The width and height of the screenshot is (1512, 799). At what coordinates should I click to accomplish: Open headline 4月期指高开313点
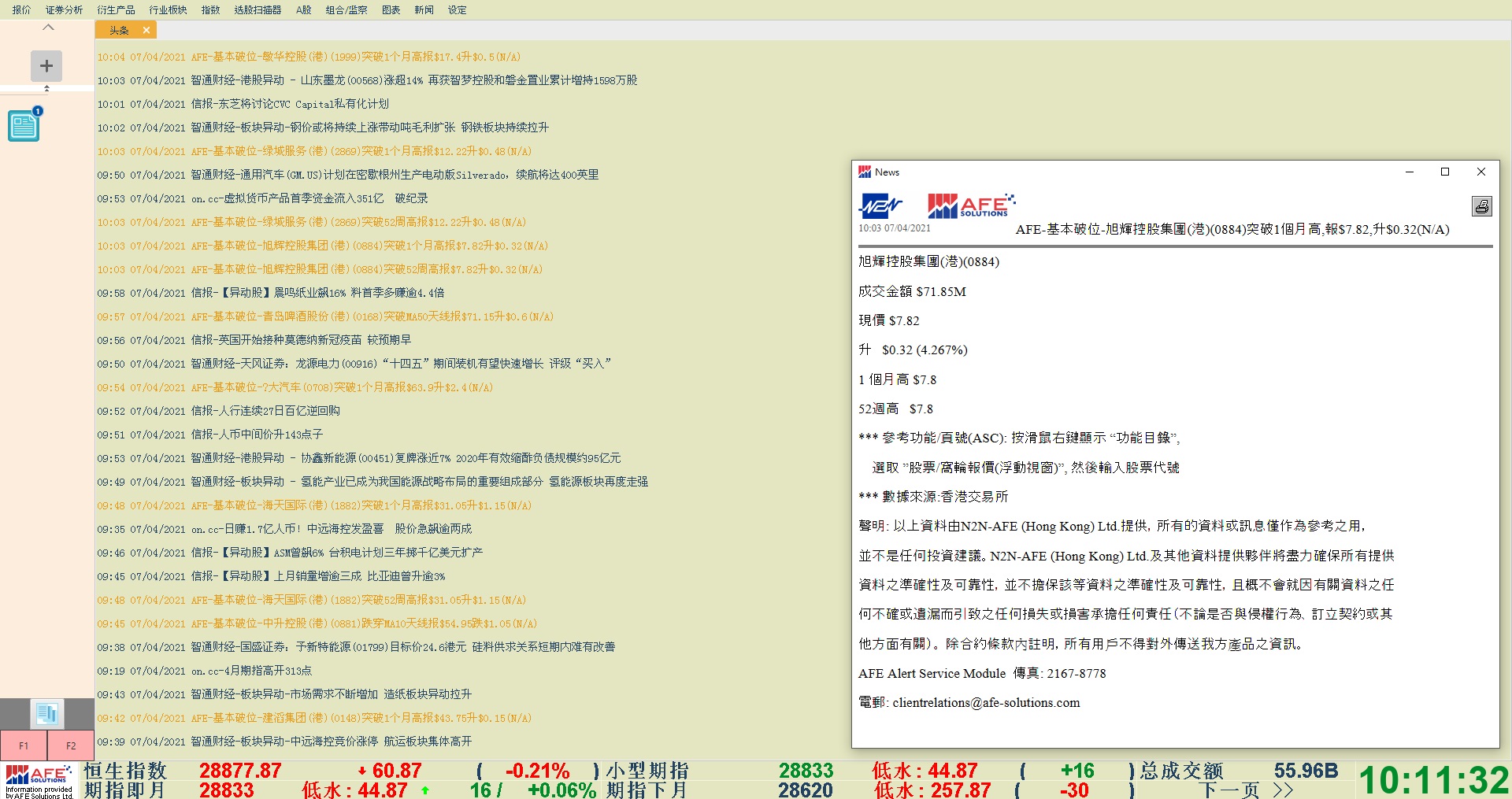[x=204, y=671]
